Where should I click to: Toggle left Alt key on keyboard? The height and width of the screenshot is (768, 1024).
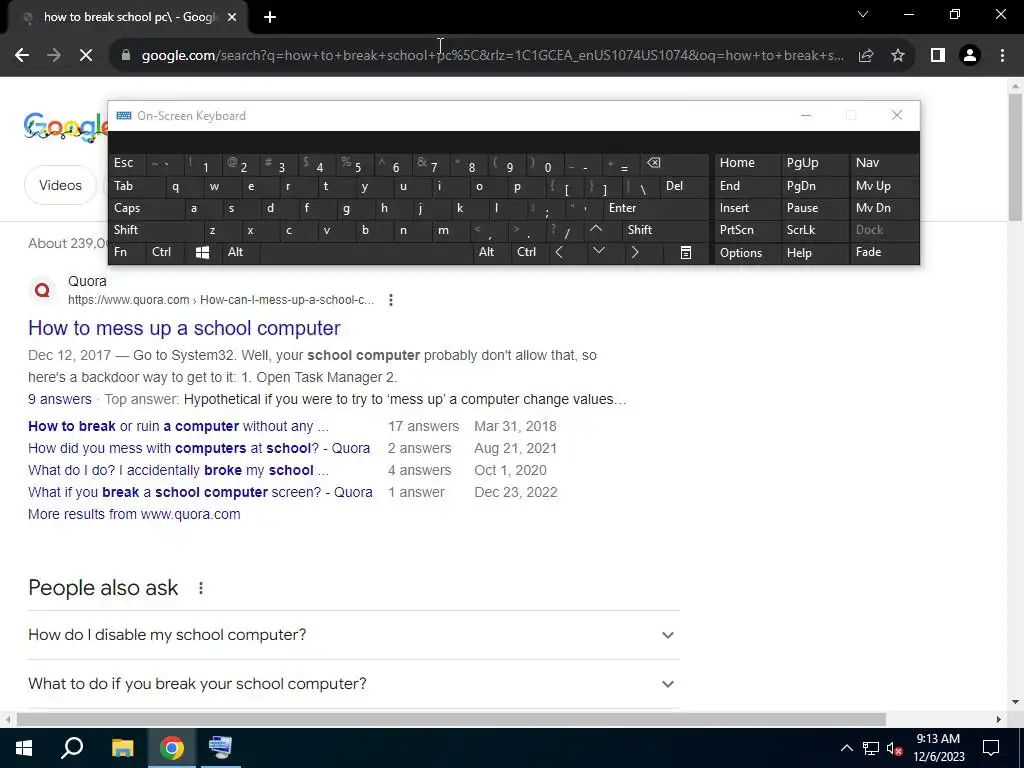[240, 252]
